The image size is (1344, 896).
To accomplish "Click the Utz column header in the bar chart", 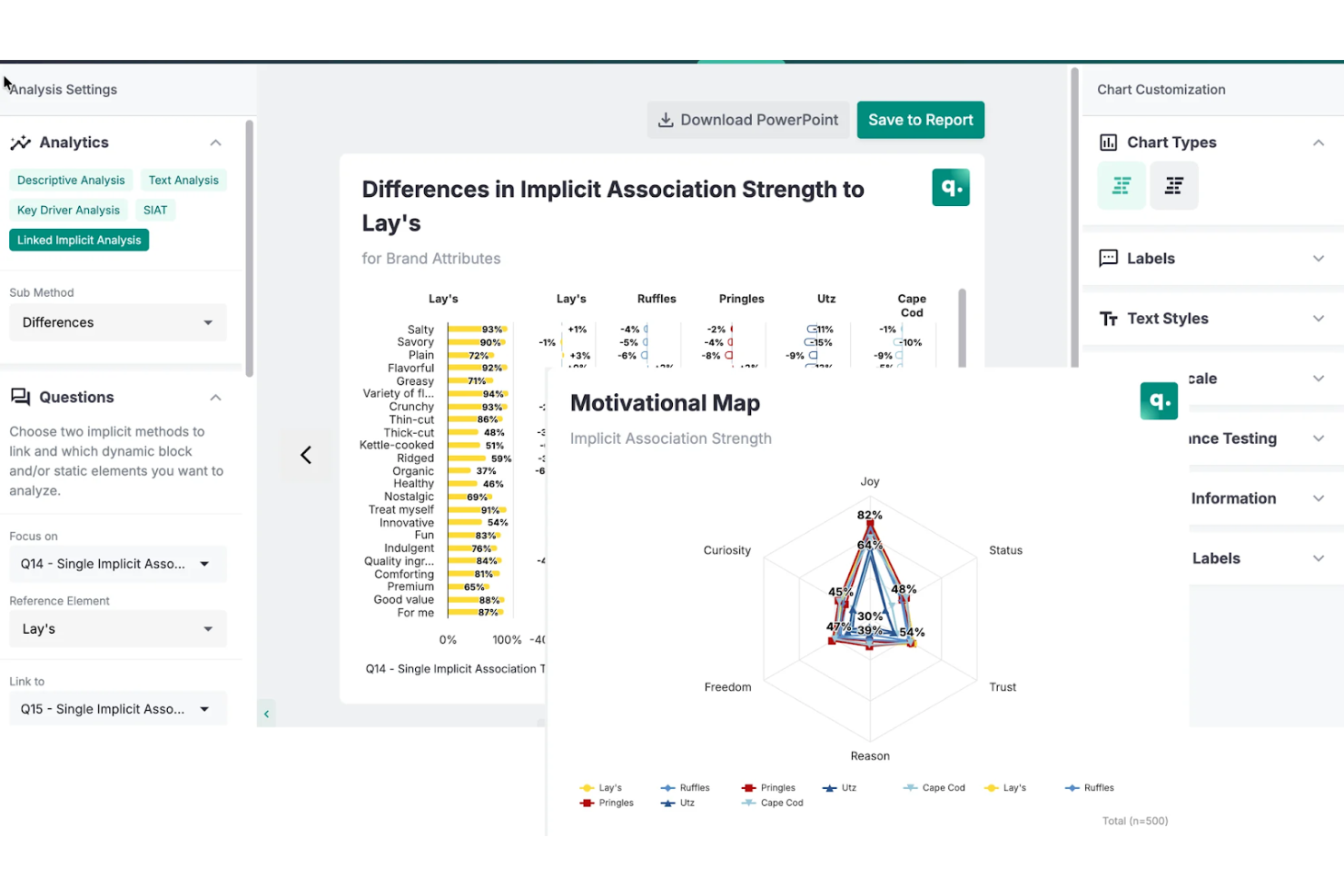I will [826, 299].
